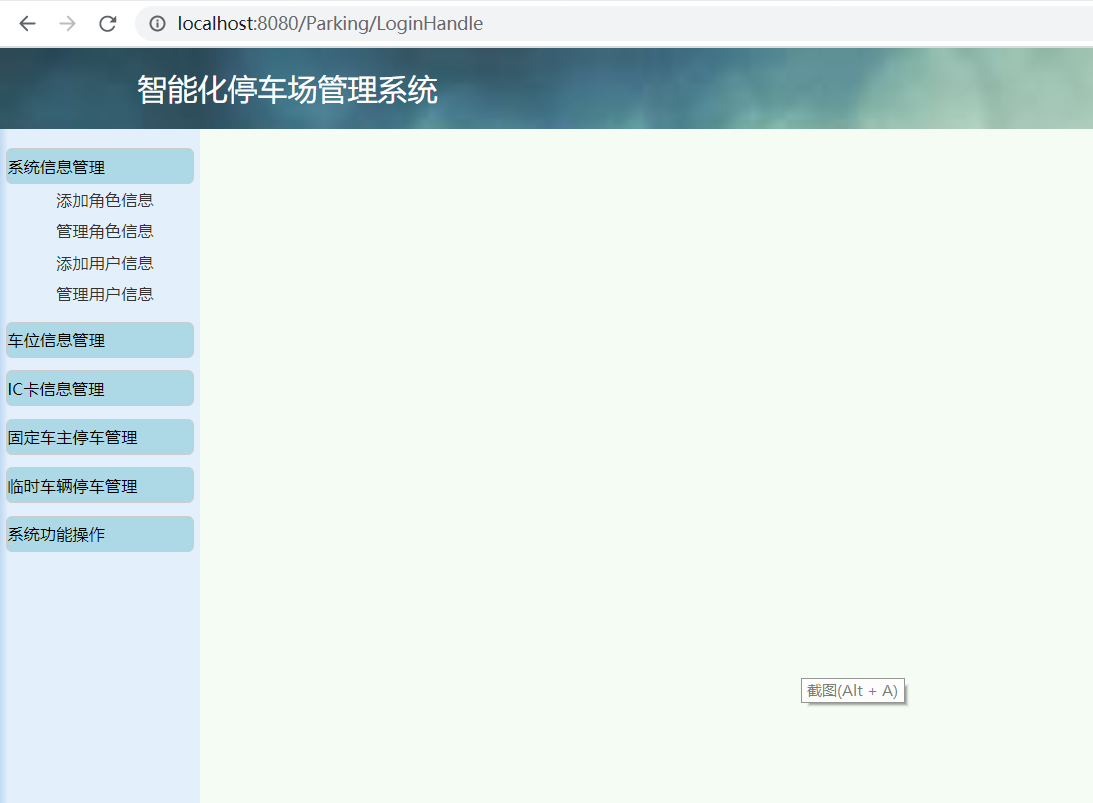The image size is (1093, 803).
Task: Open 添加角色信息 link
Action: click(x=105, y=201)
